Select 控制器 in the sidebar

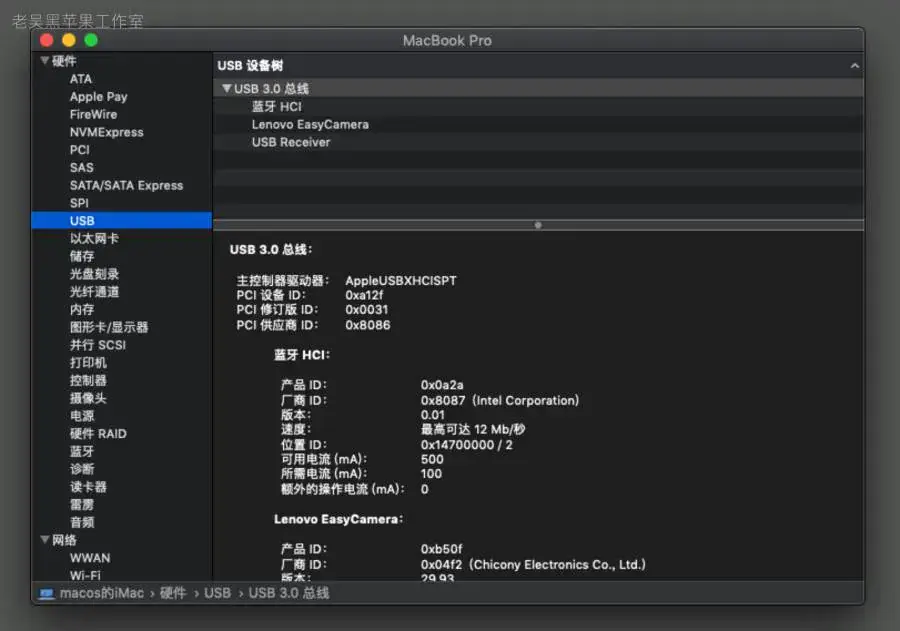pyautogui.click(x=88, y=380)
